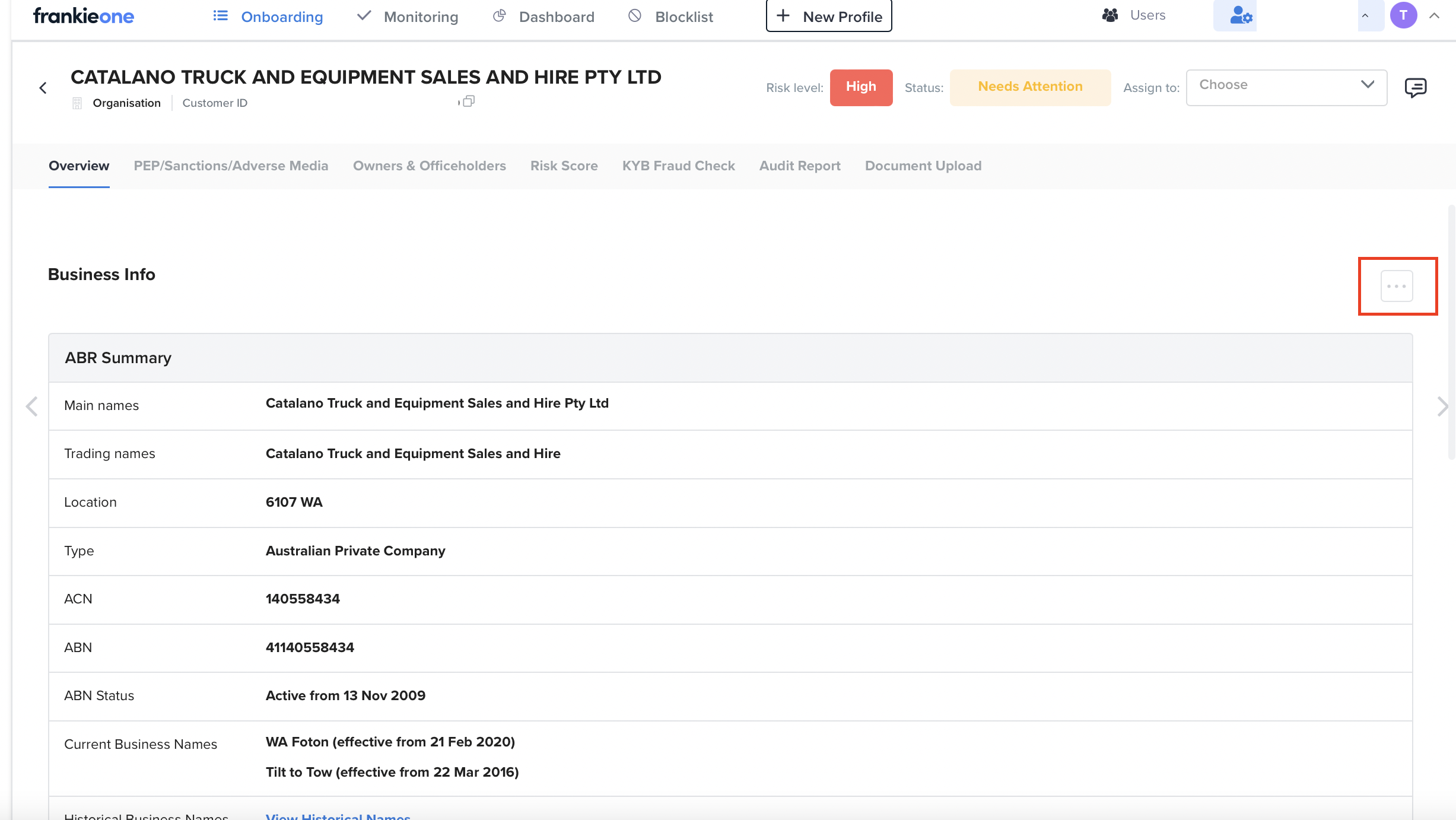Select the Overview tab

click(79, 166)
